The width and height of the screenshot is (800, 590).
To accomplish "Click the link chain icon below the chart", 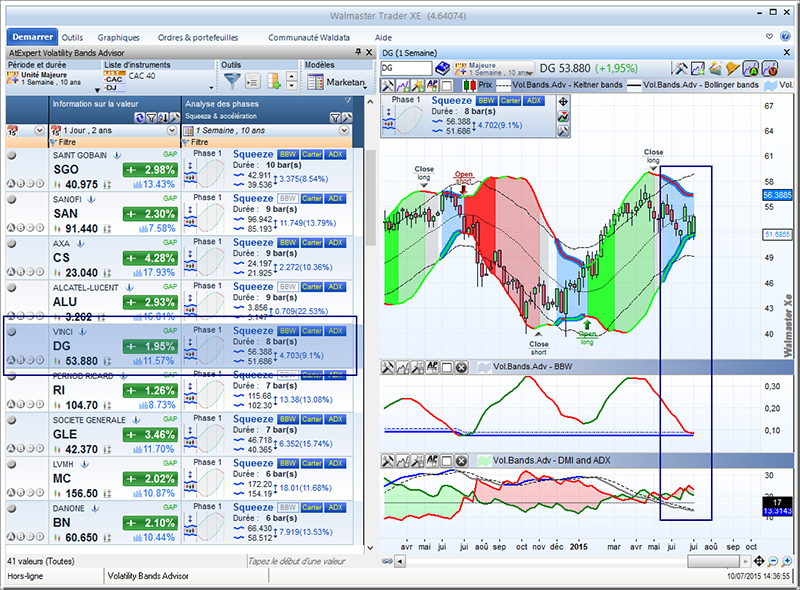I will pyautogui.click(x=387, y=561).
